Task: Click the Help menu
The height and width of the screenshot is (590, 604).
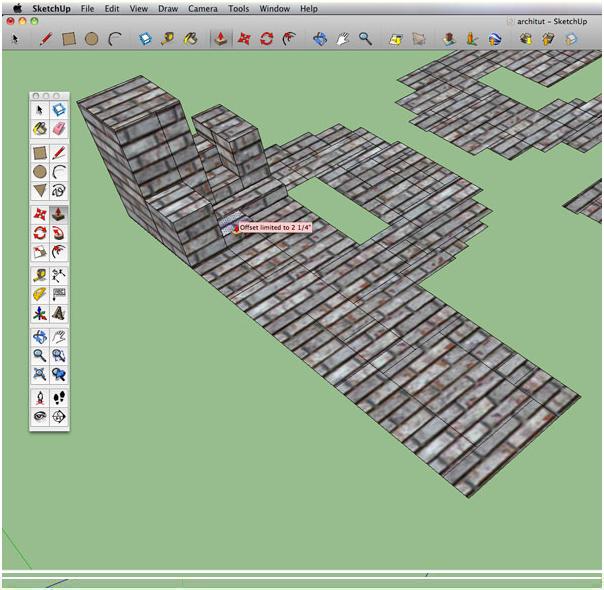Action: coord(309,8)
